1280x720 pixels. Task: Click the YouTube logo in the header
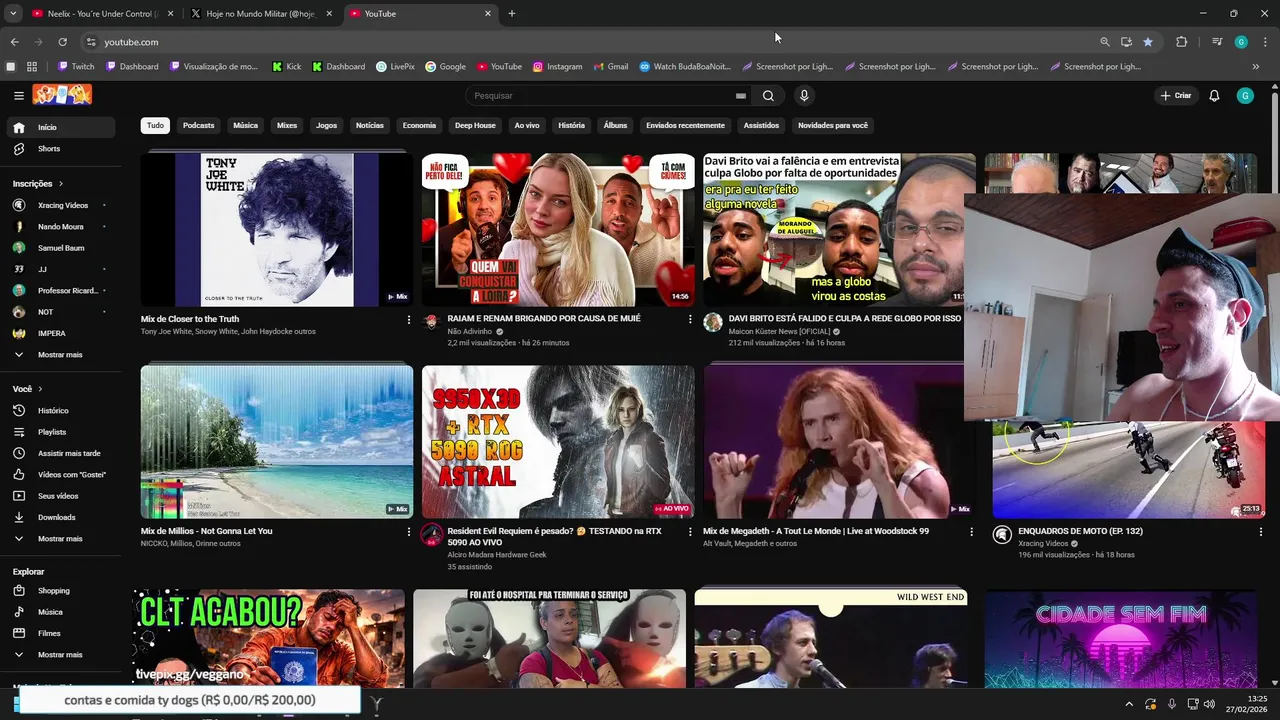click(62, 95)
